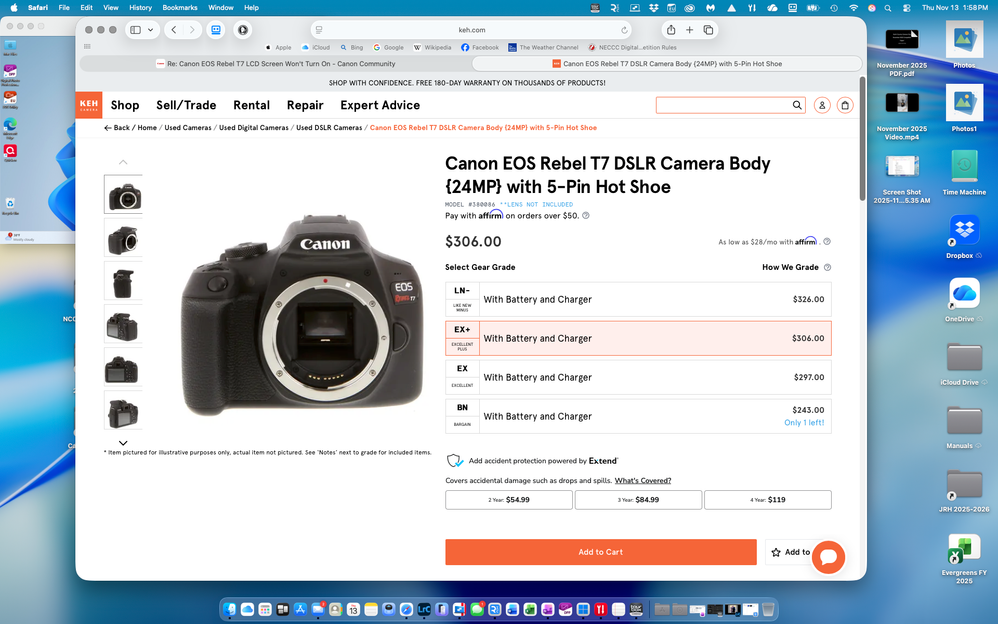Open the chat bubble in bottom-right corner
This screenshot has height=624, width=998.
click(x=828, y=557)
